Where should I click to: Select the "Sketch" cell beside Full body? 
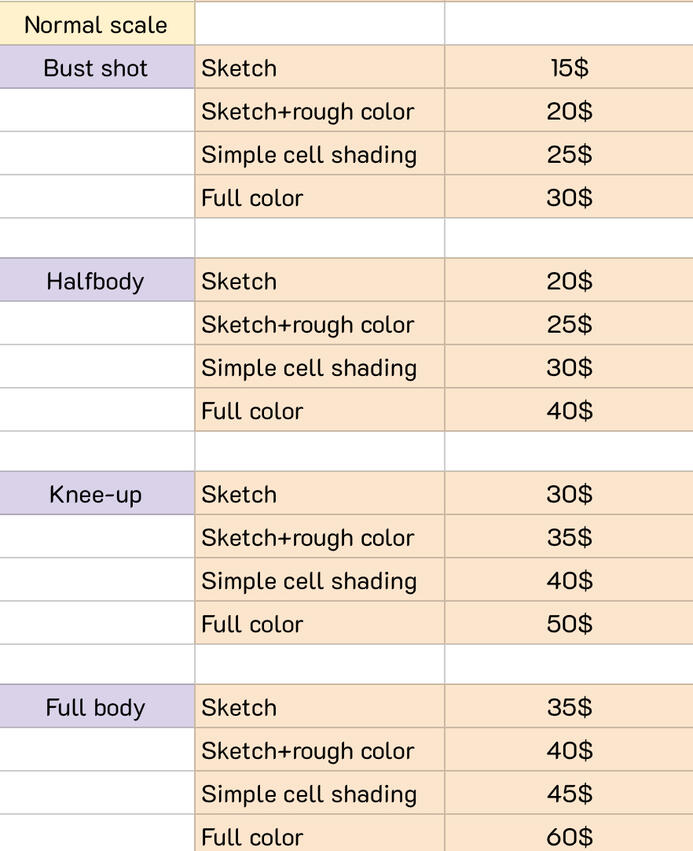(319, 708)
